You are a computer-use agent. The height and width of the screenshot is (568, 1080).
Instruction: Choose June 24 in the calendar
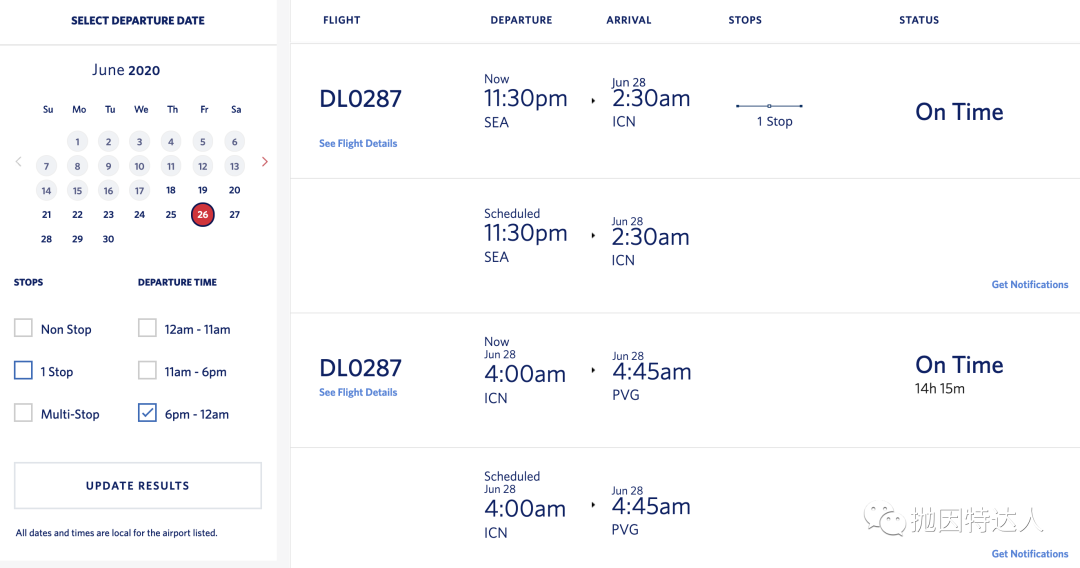(x=140, y=214)
